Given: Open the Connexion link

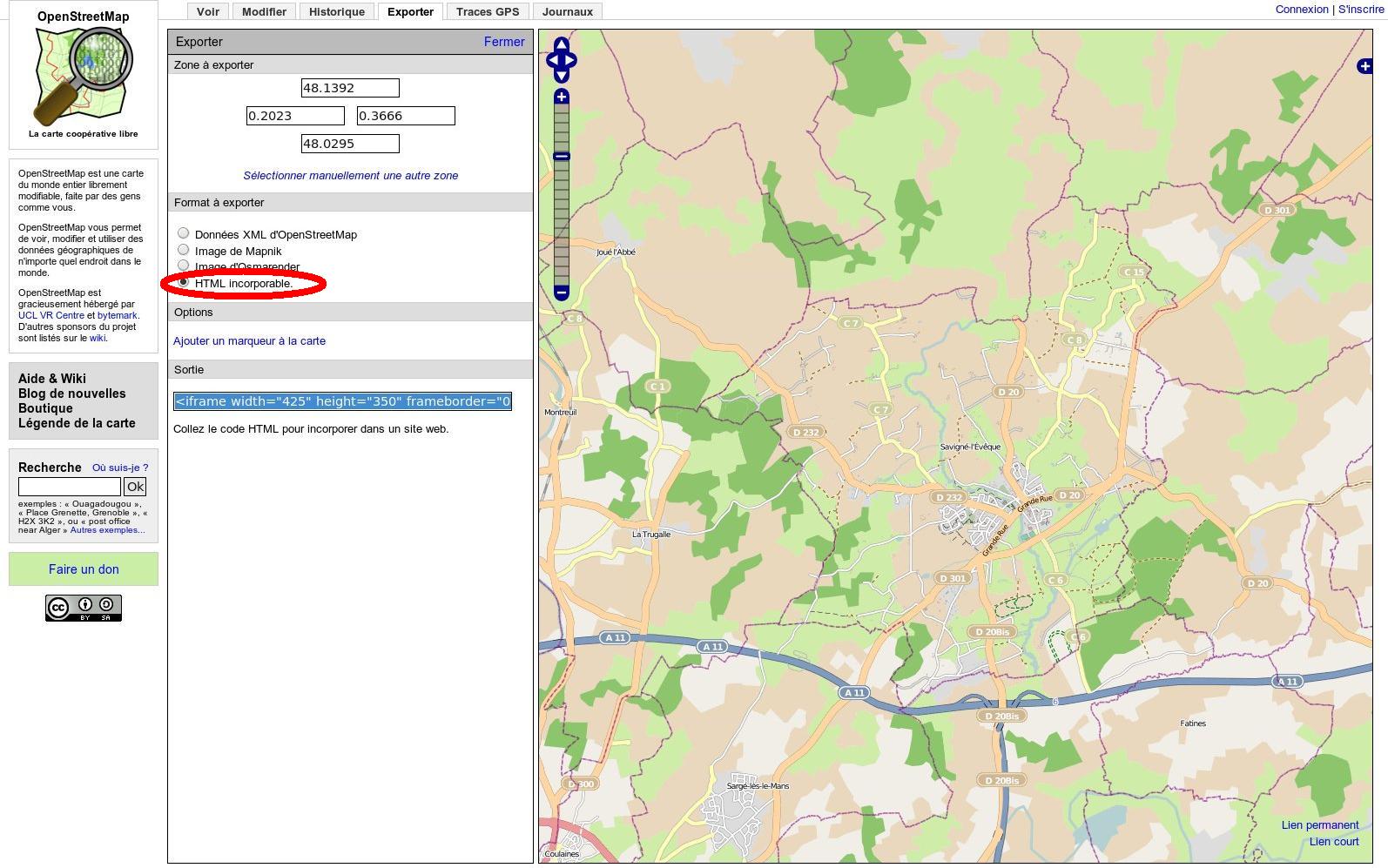Looking at the screenshot, I should 1302,10.
